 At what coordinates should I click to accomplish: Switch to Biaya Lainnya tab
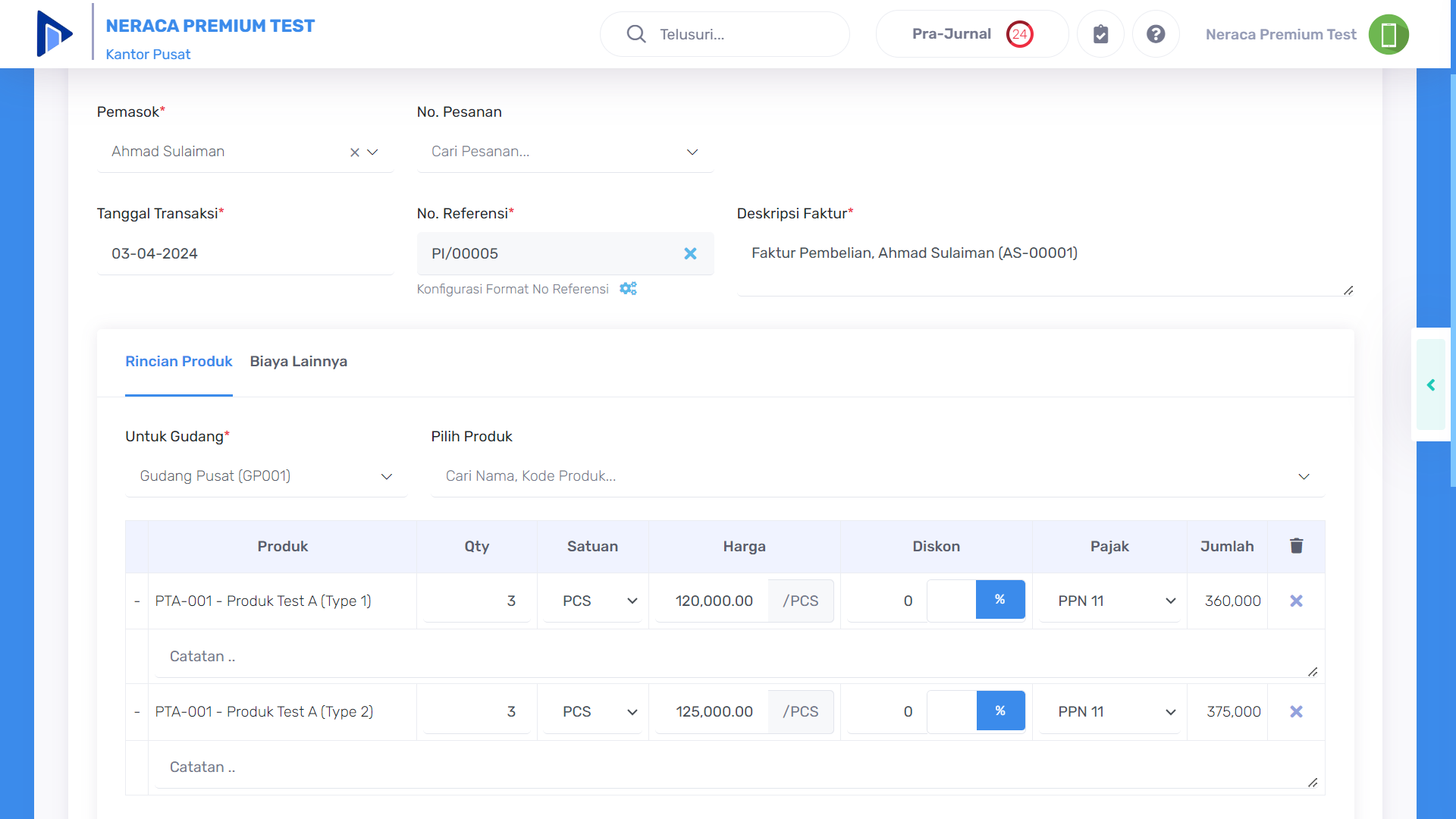[x=299, y=362]
